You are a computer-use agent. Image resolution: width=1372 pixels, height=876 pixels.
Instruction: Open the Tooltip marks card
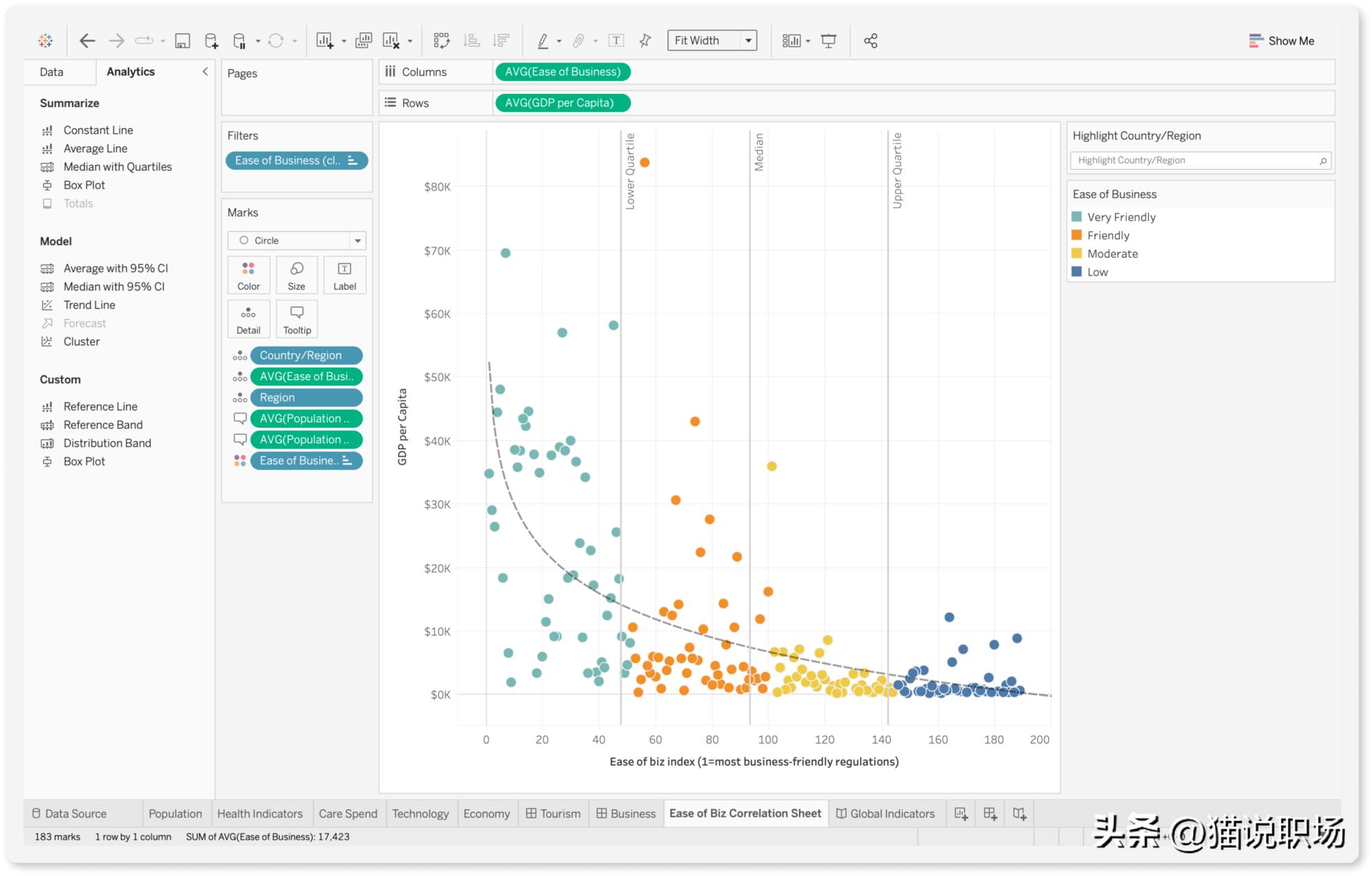(x=296, y=319)
